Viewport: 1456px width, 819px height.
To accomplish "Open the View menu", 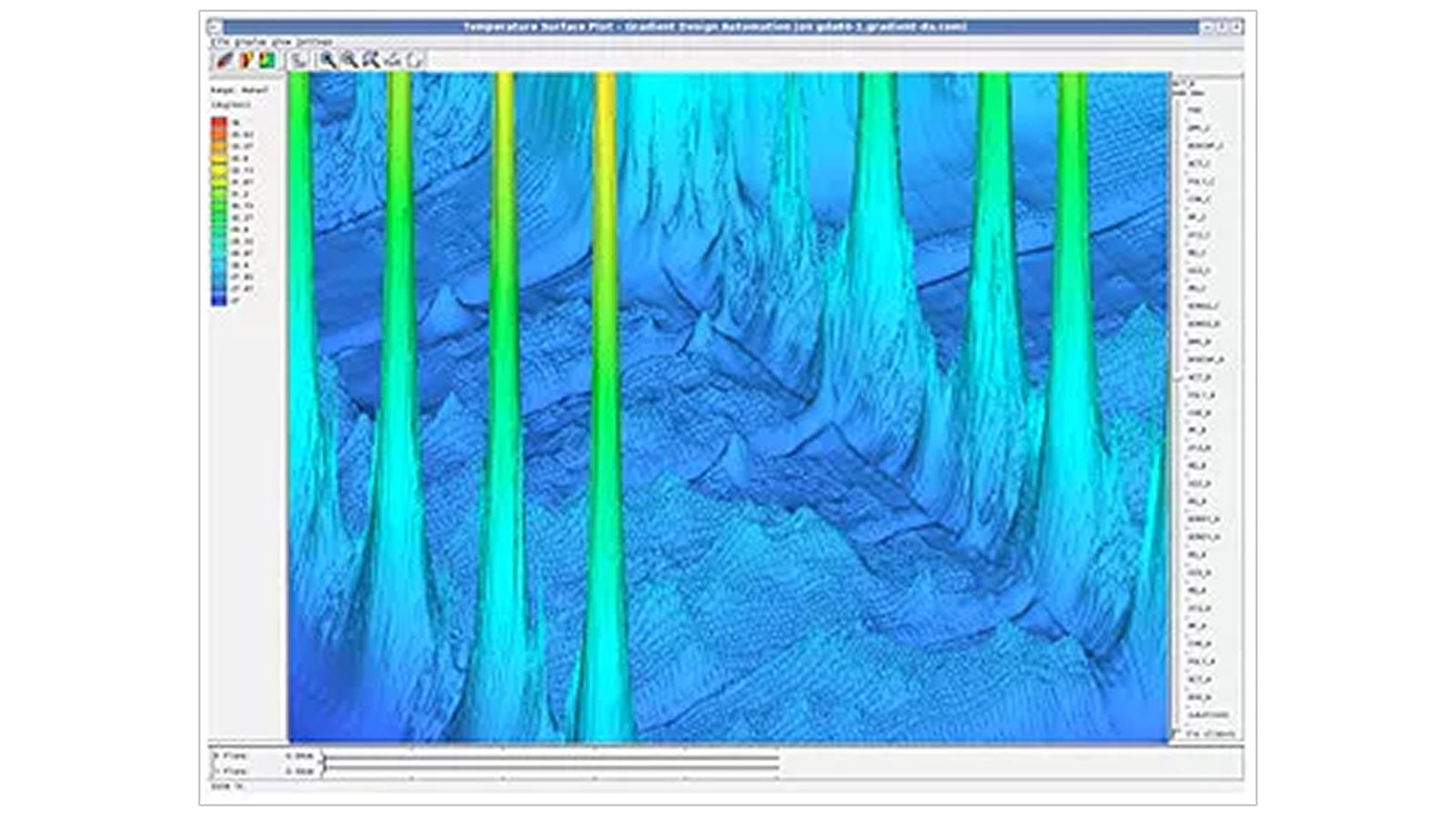I will tap(280, 42).
